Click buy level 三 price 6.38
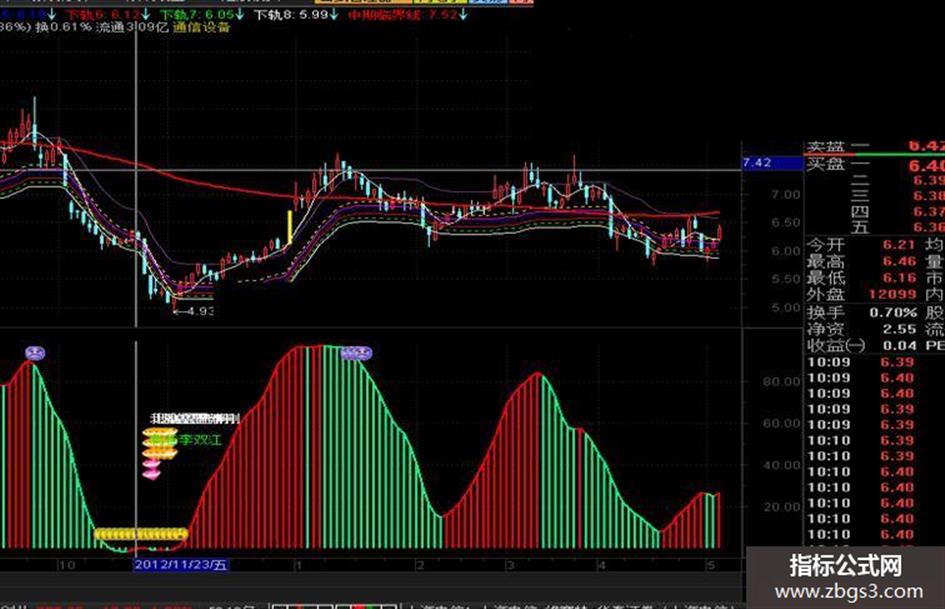Screen dimensions: 945x609 929,196
